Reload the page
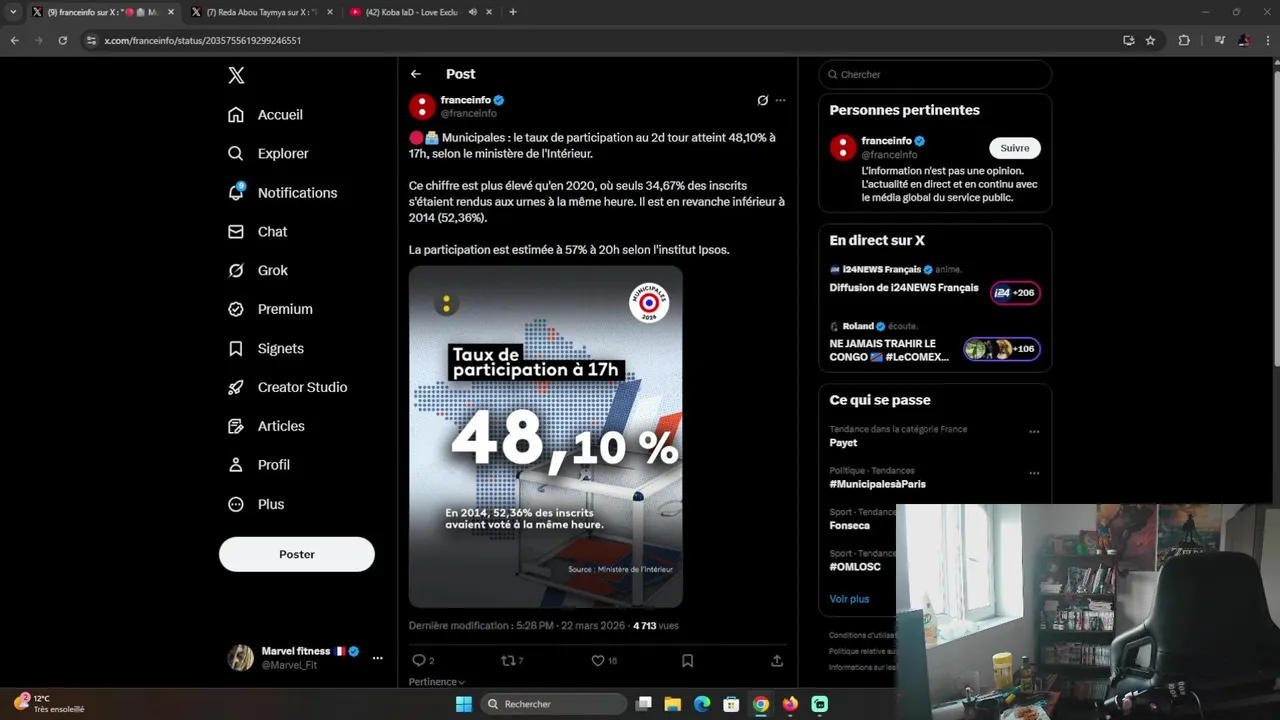The image size is (1280, 720). 62,41
